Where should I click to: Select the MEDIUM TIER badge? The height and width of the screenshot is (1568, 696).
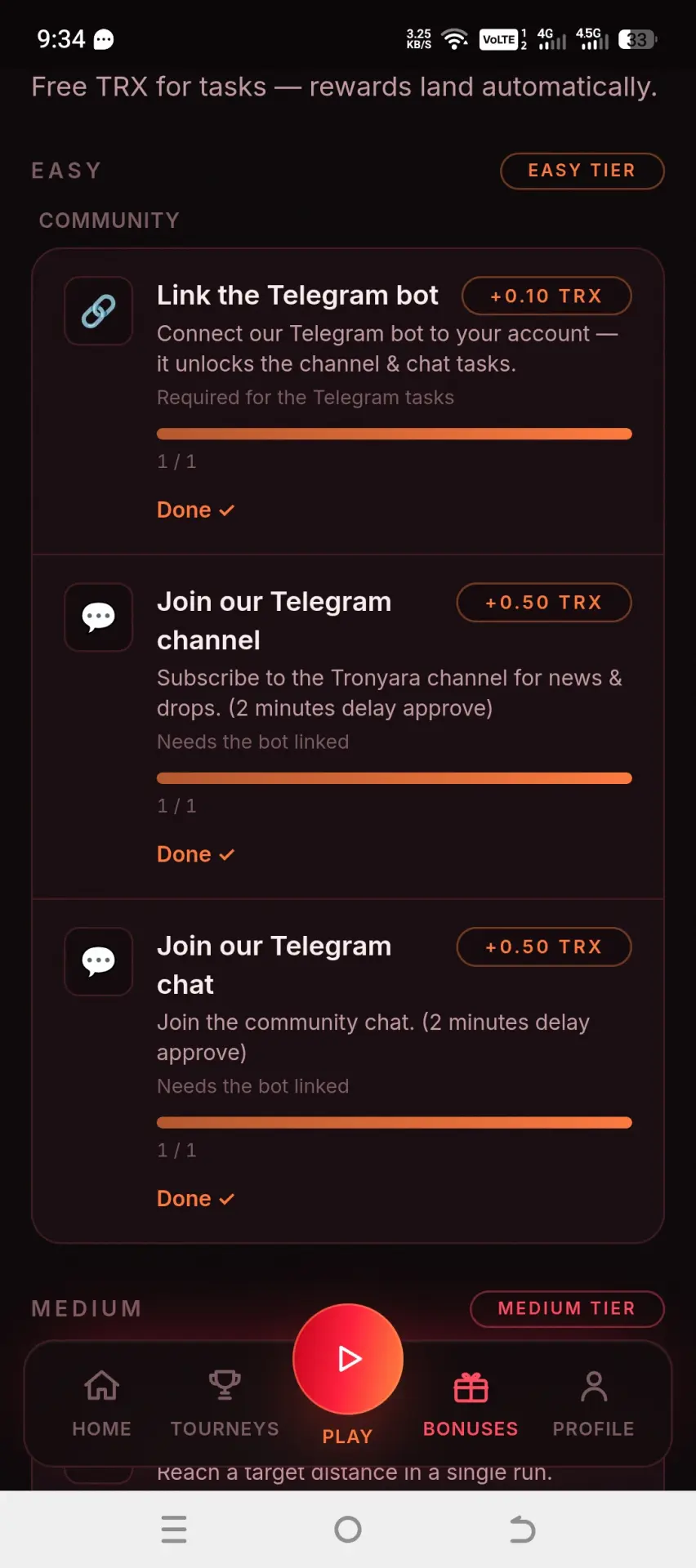(x=567, y=1308)
